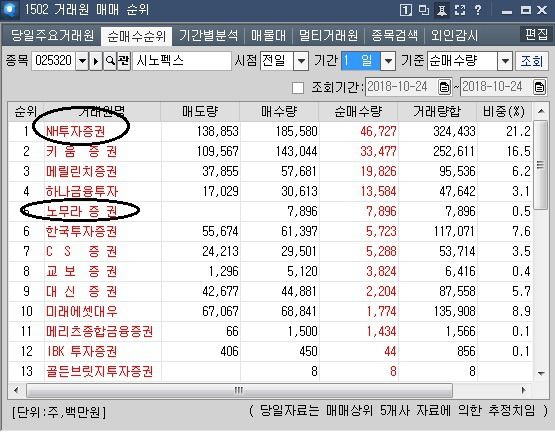Select the 하나금융투자 row name

click(x=81, y=192)
